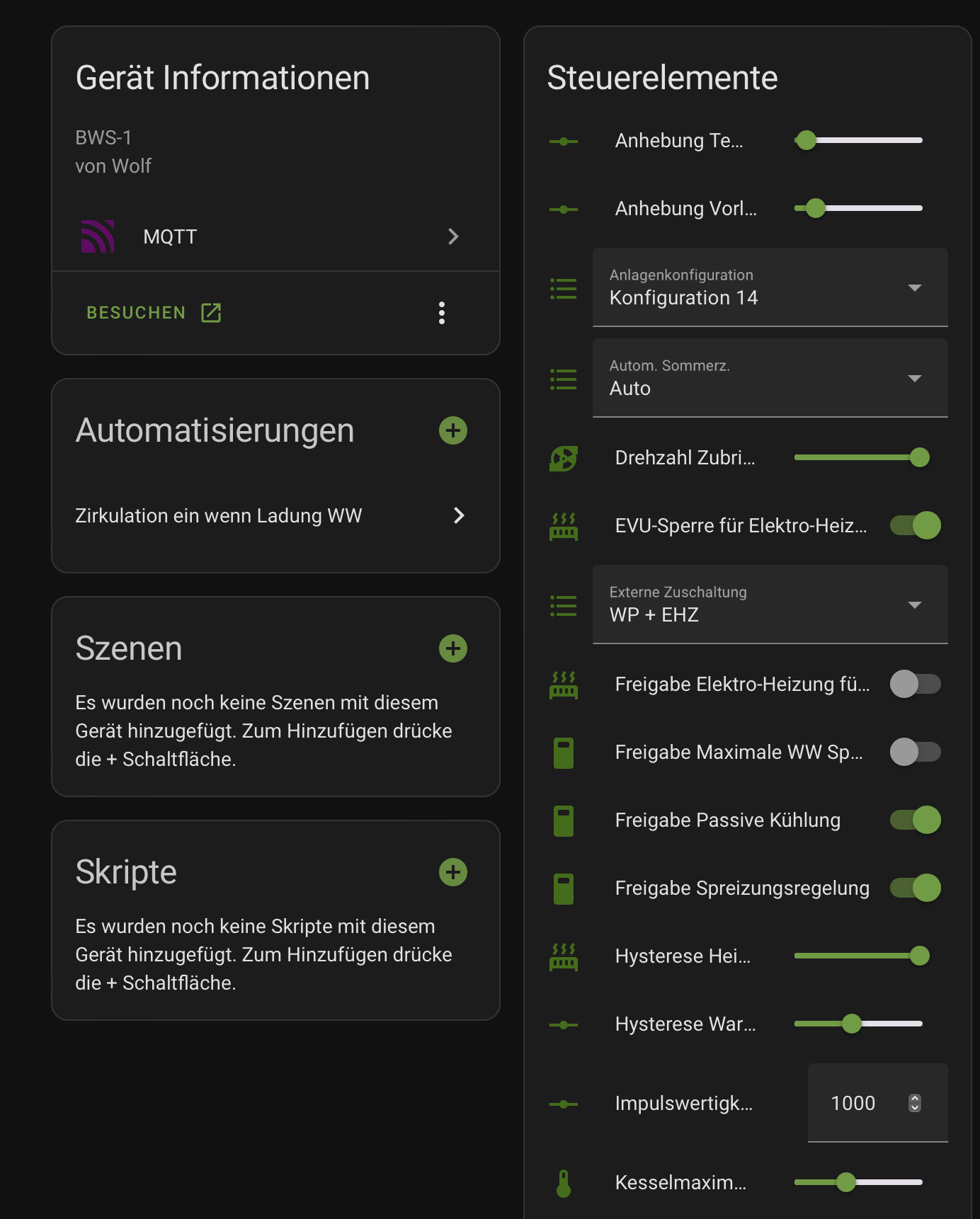This screenshot has width=980, height=1219.
Task: Enable Freigabe Elektro-Heizung toggle
Action: coord(914,683)
